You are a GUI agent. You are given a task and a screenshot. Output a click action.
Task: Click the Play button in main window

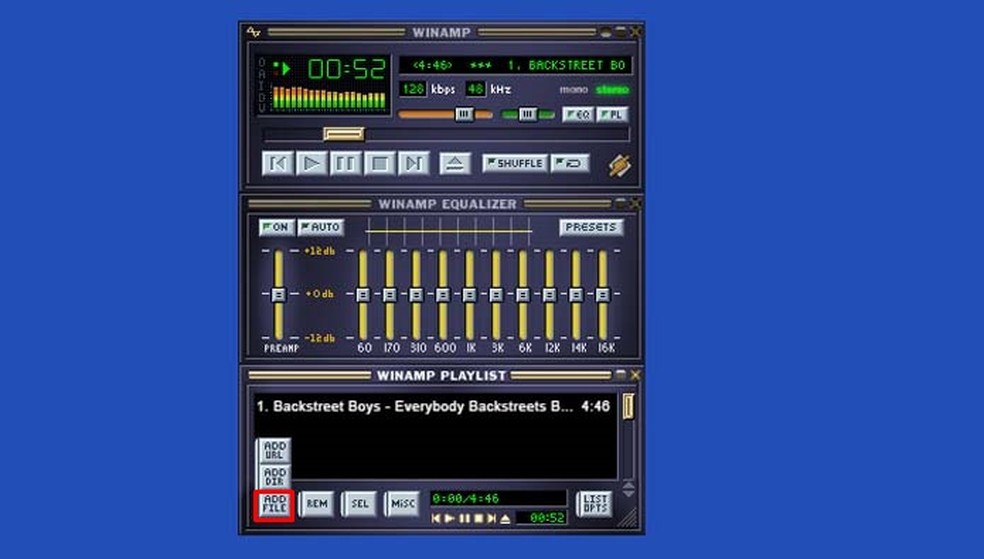[312, 163]
